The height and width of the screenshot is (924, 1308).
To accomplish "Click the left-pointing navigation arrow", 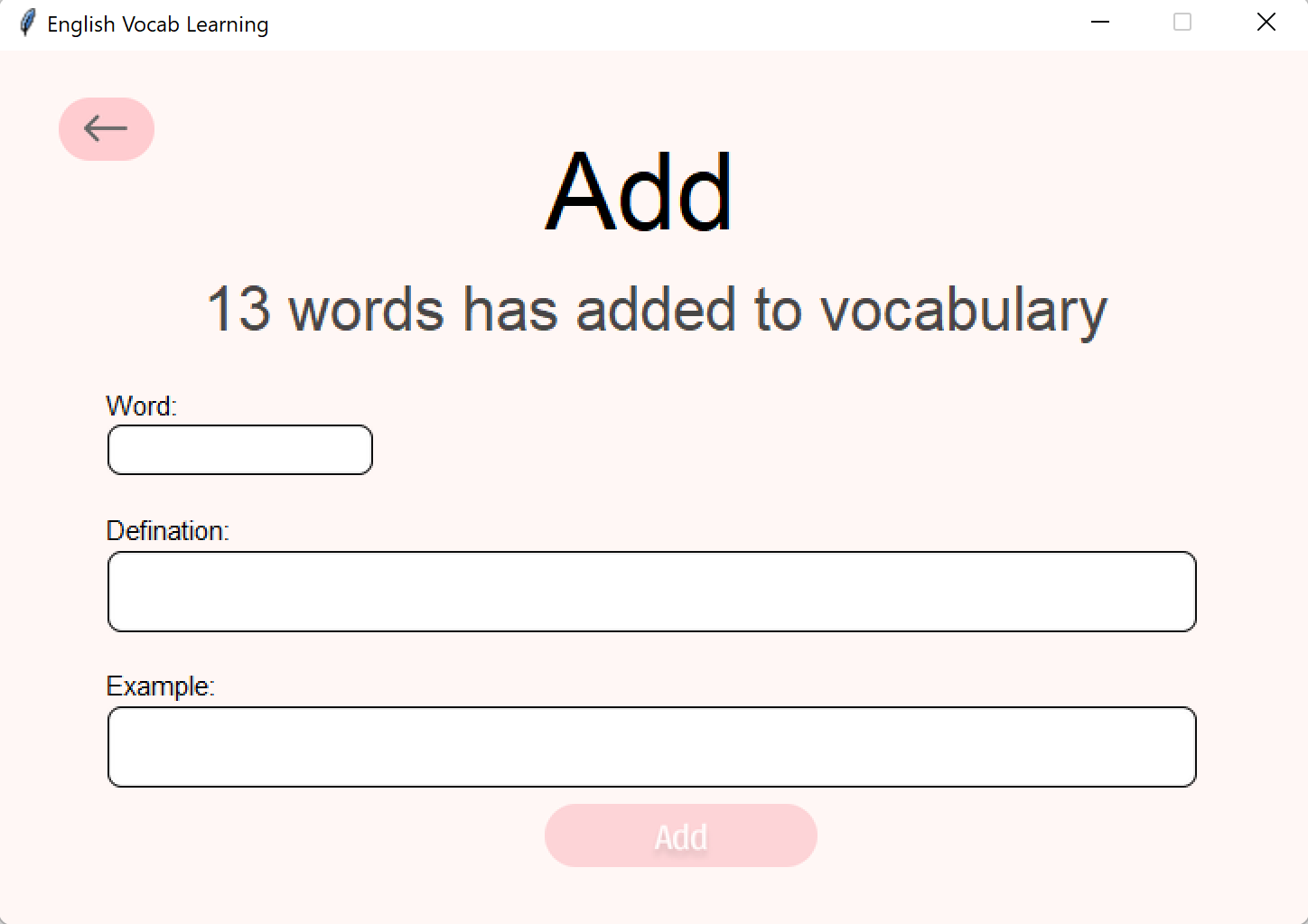I will pyautogui.click(x=106, y=129).
